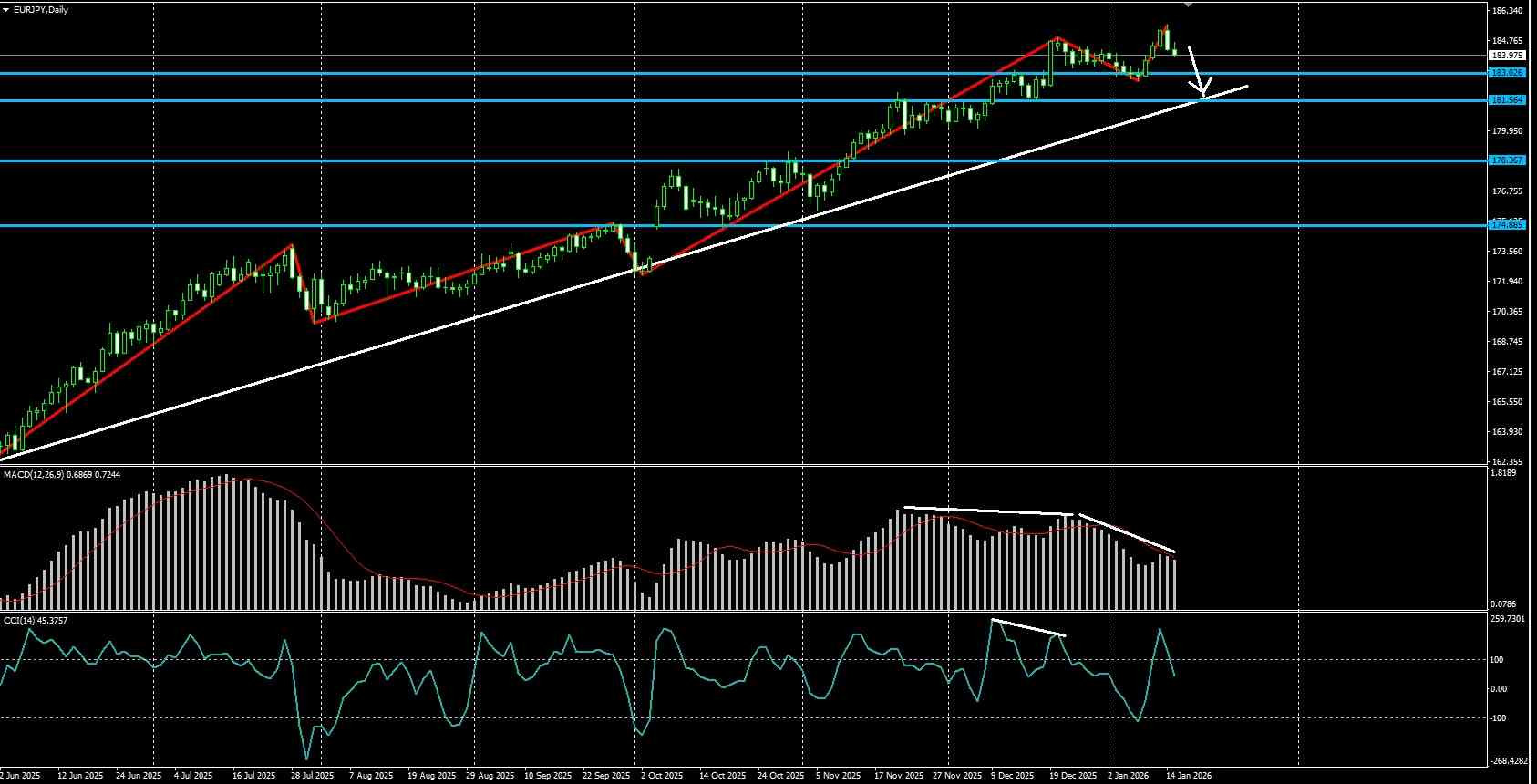The width and height of the screenshot is (1537, 784).
Task: Click the 162.355 price scale value
Action: coord(1508,462)
